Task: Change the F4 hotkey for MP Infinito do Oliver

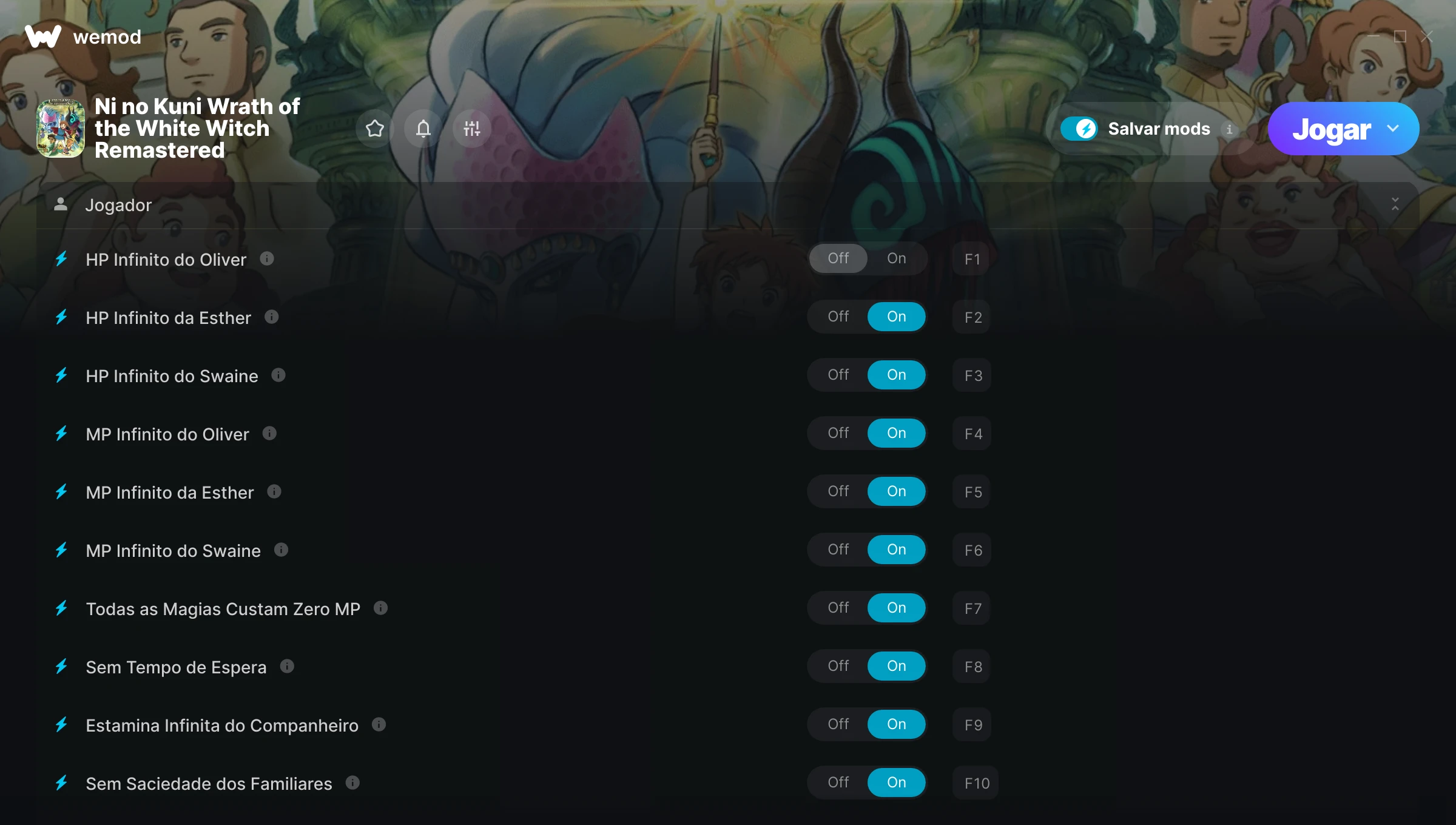Action: 972,434
